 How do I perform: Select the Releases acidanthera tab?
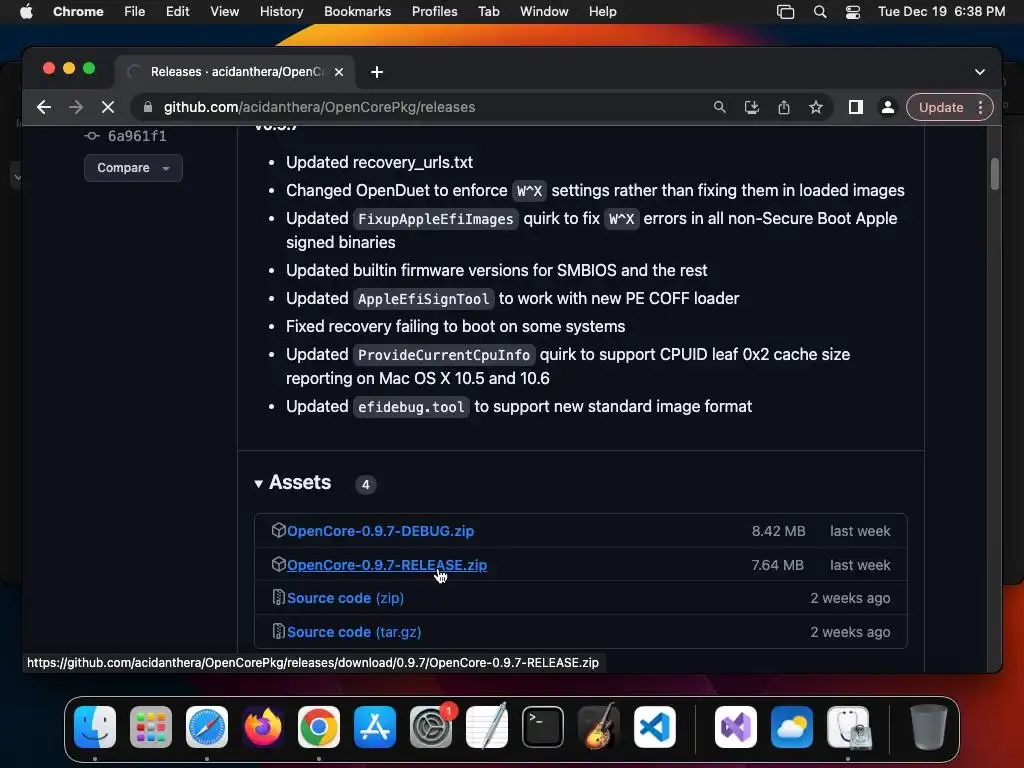(236, 72)
